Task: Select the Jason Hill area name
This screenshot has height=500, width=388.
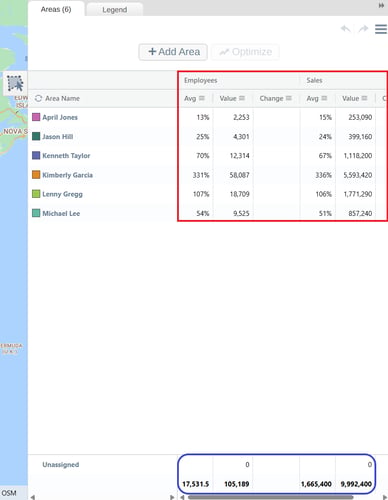Action: [58, 137]
